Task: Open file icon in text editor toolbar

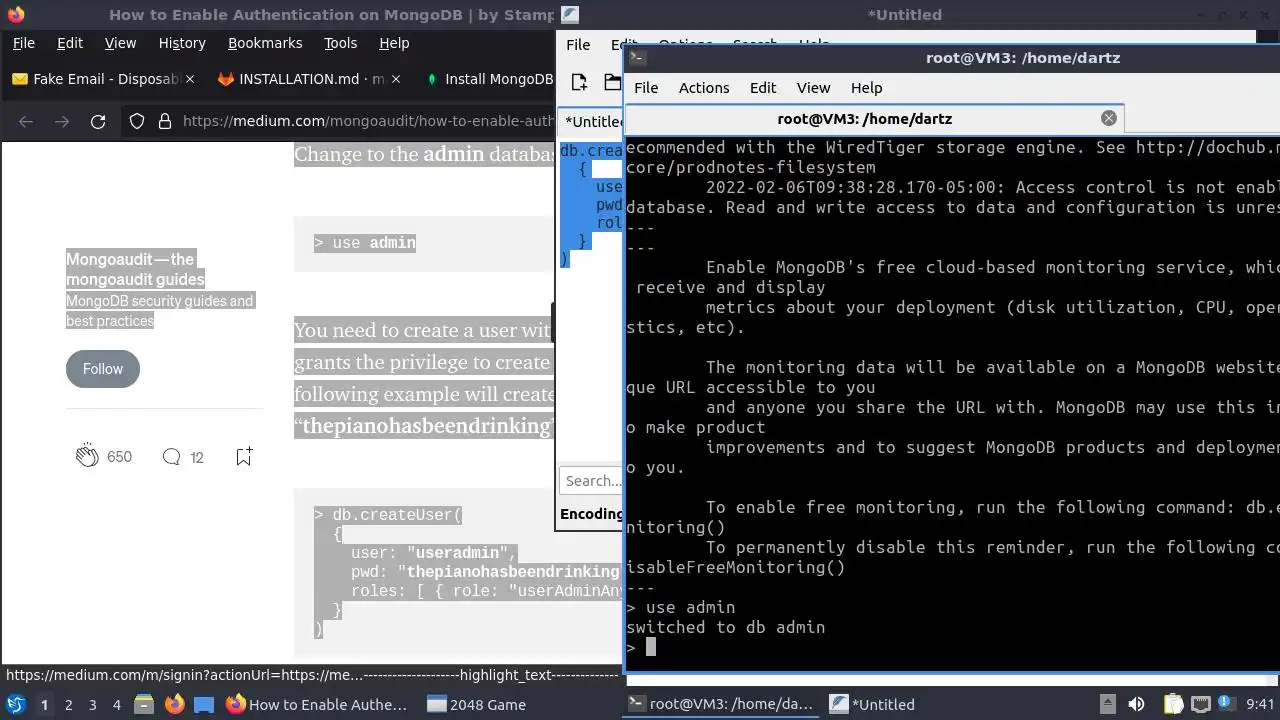Action: [x=612, y=82]
